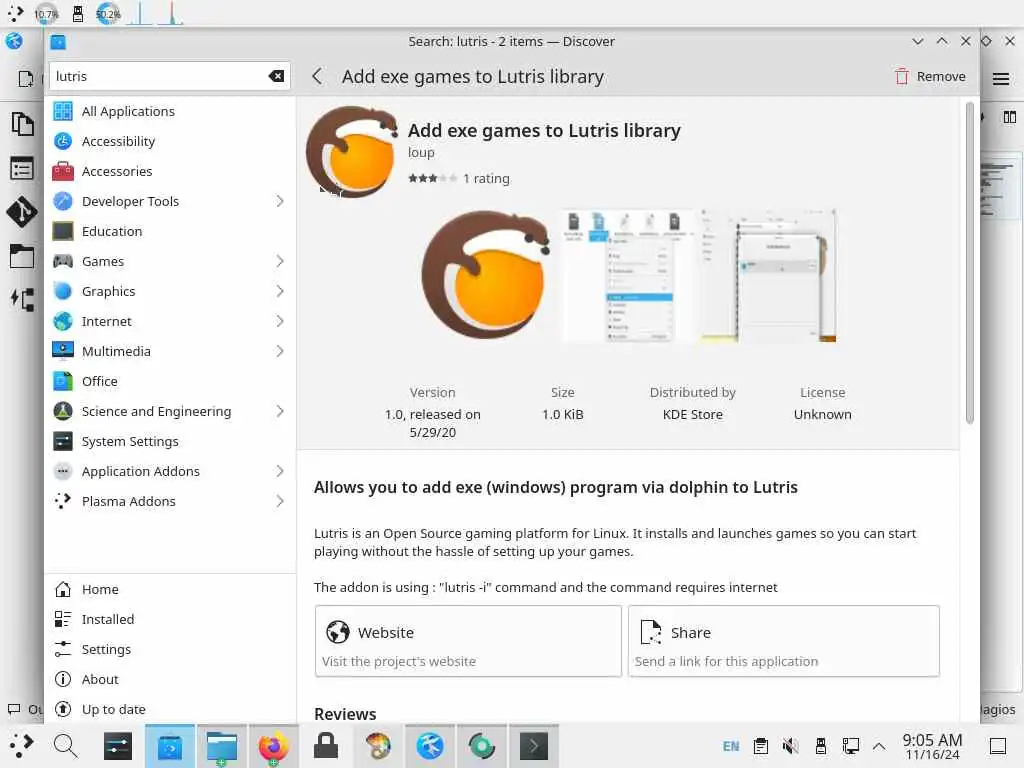The height and width of the screenshot is (768, 1024).
Task: Expand the Developer Tools category arrow
Action: (x=280, y=201)
